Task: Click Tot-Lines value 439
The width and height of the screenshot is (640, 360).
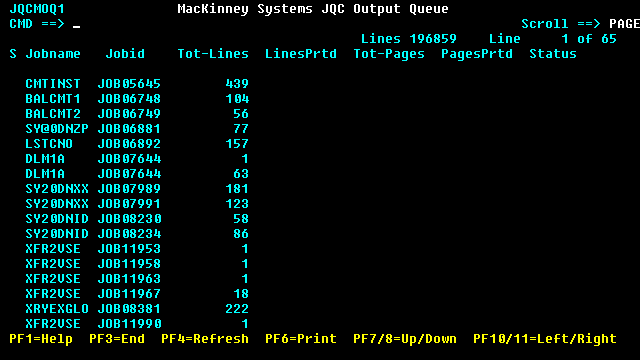Action: pyautogui.click(x=237, y=84)
